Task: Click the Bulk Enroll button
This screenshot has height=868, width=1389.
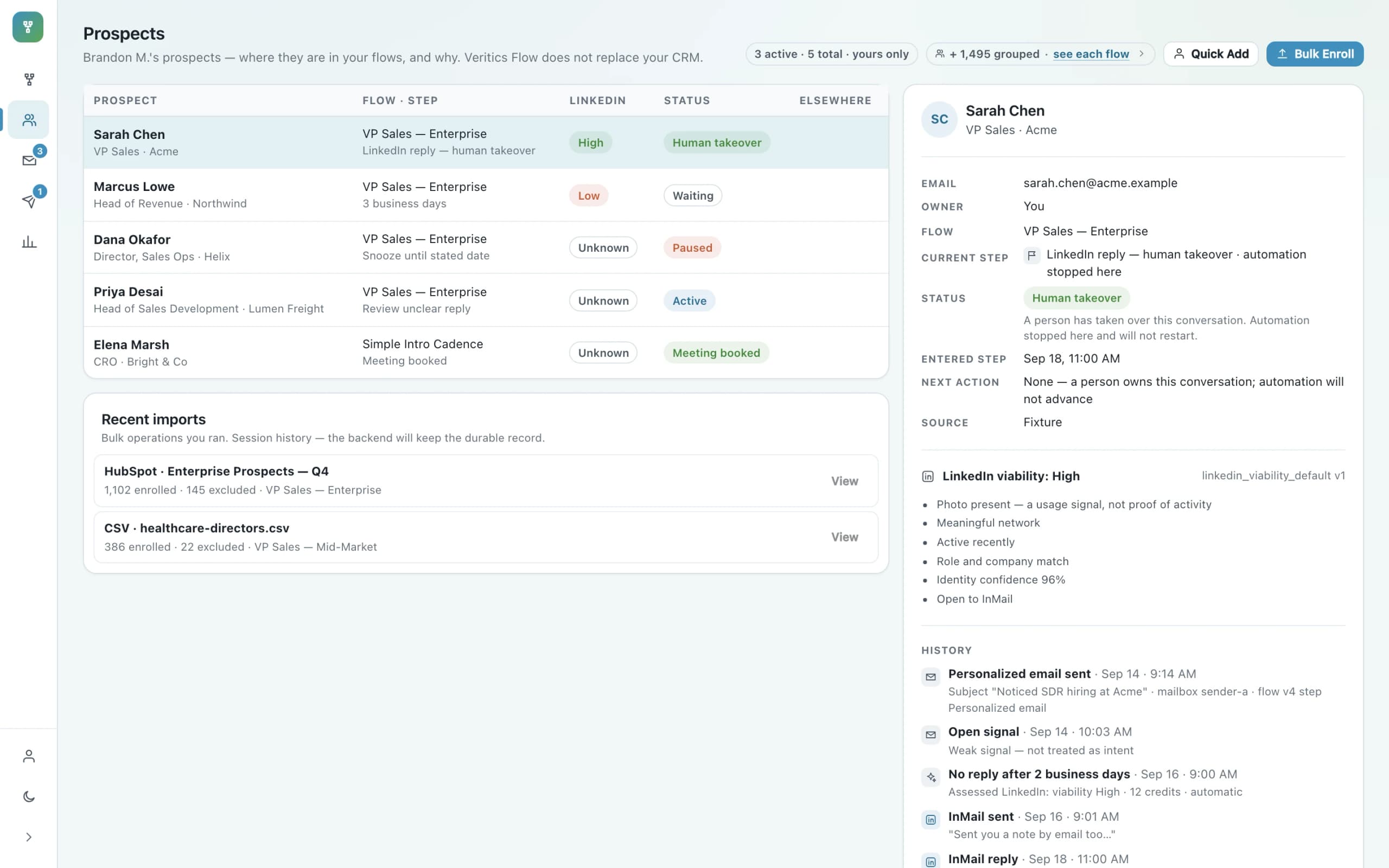Action: point(1314,54)
